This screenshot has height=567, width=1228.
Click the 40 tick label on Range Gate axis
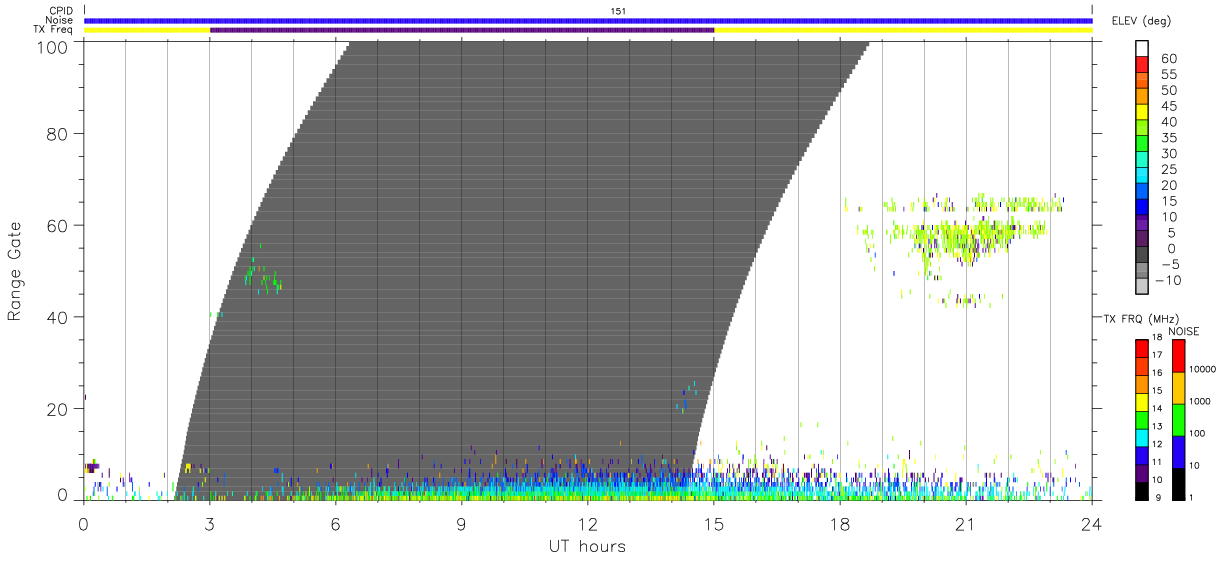56,317
